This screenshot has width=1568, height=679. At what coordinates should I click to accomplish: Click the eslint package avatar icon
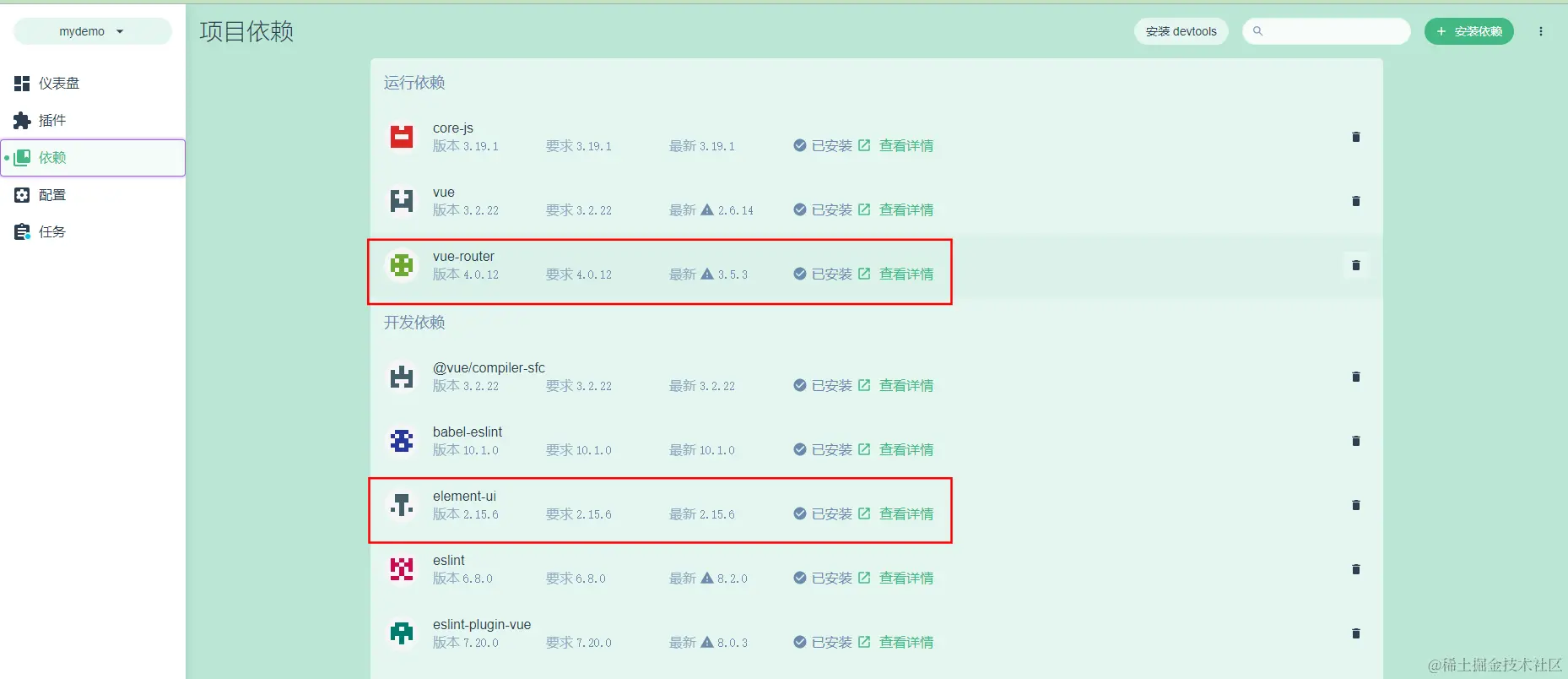pos(402,569)
